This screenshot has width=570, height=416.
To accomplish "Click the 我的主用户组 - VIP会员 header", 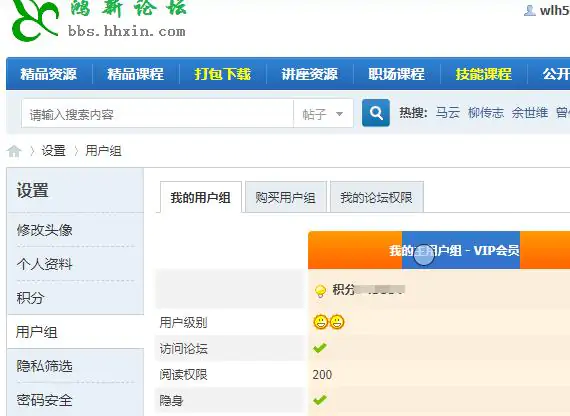I will [x=454, y=251].
